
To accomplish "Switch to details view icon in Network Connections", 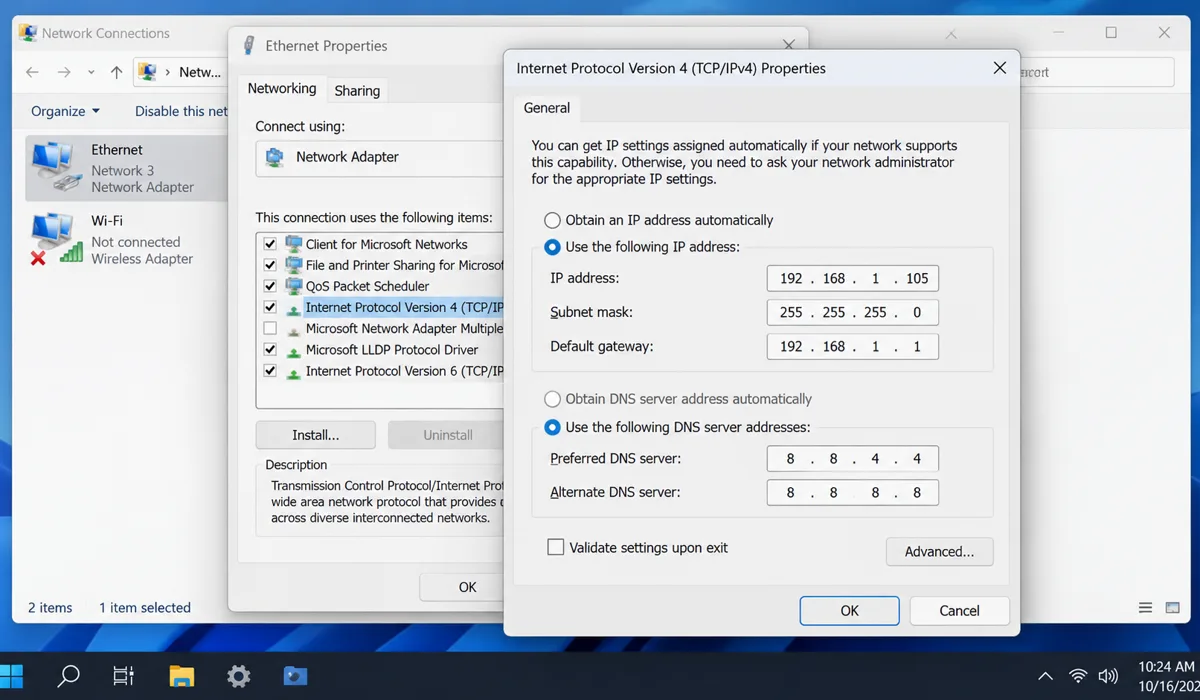I will pos(1145,608).
